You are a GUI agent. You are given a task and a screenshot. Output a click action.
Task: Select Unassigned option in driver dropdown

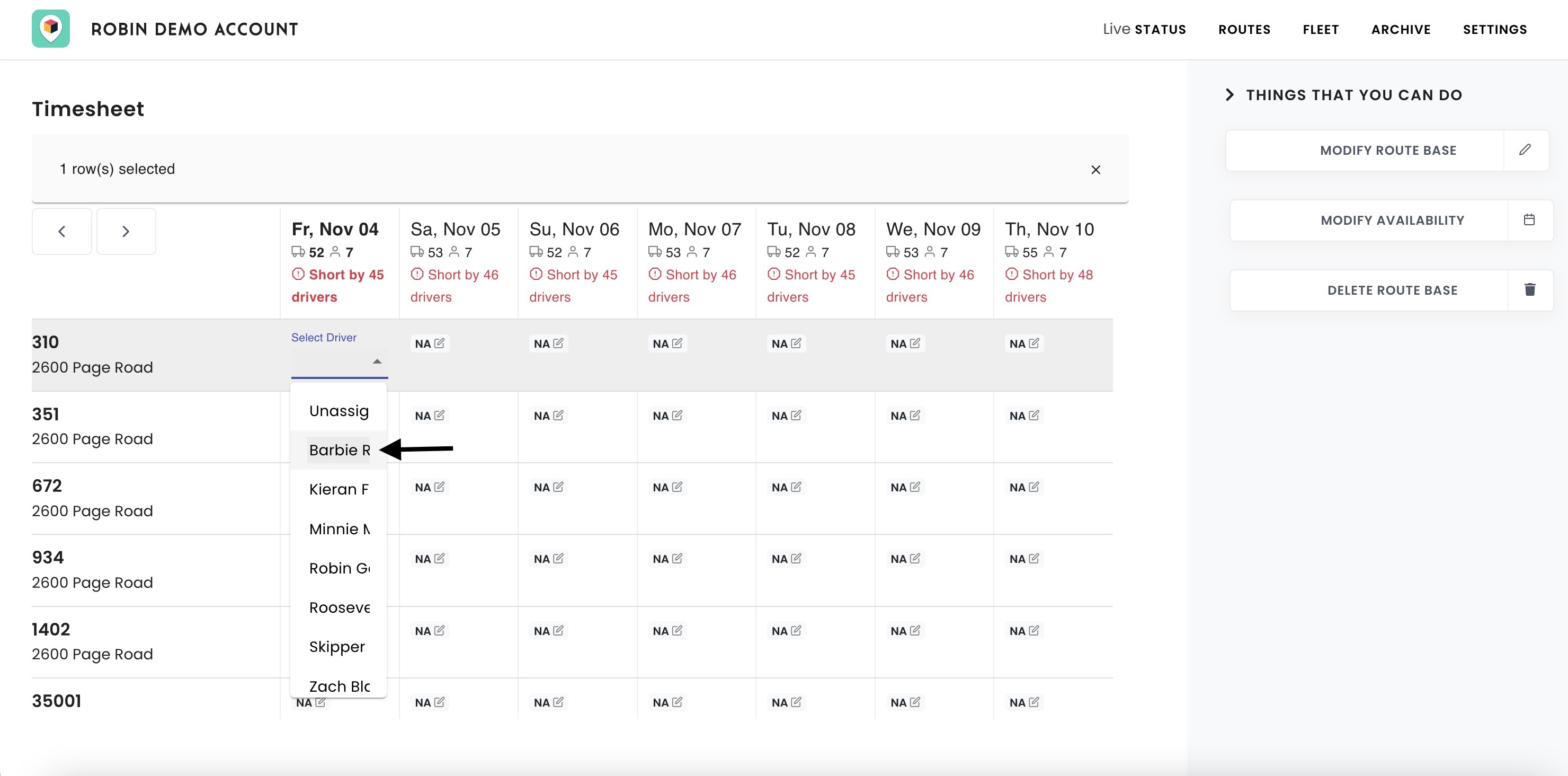[339, 411]
